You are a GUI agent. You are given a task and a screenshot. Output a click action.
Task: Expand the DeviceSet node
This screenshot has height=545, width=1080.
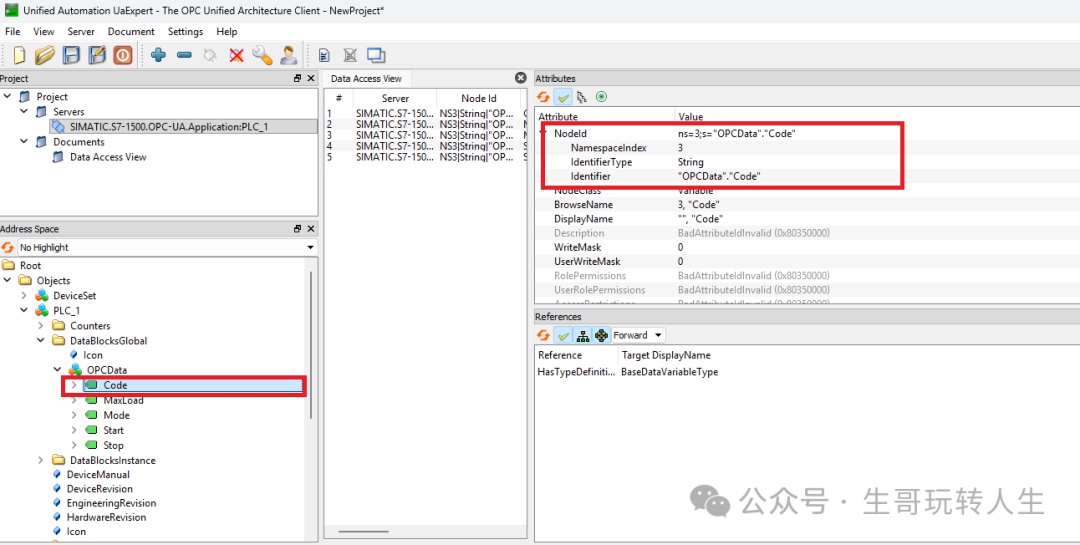[24, 296]
